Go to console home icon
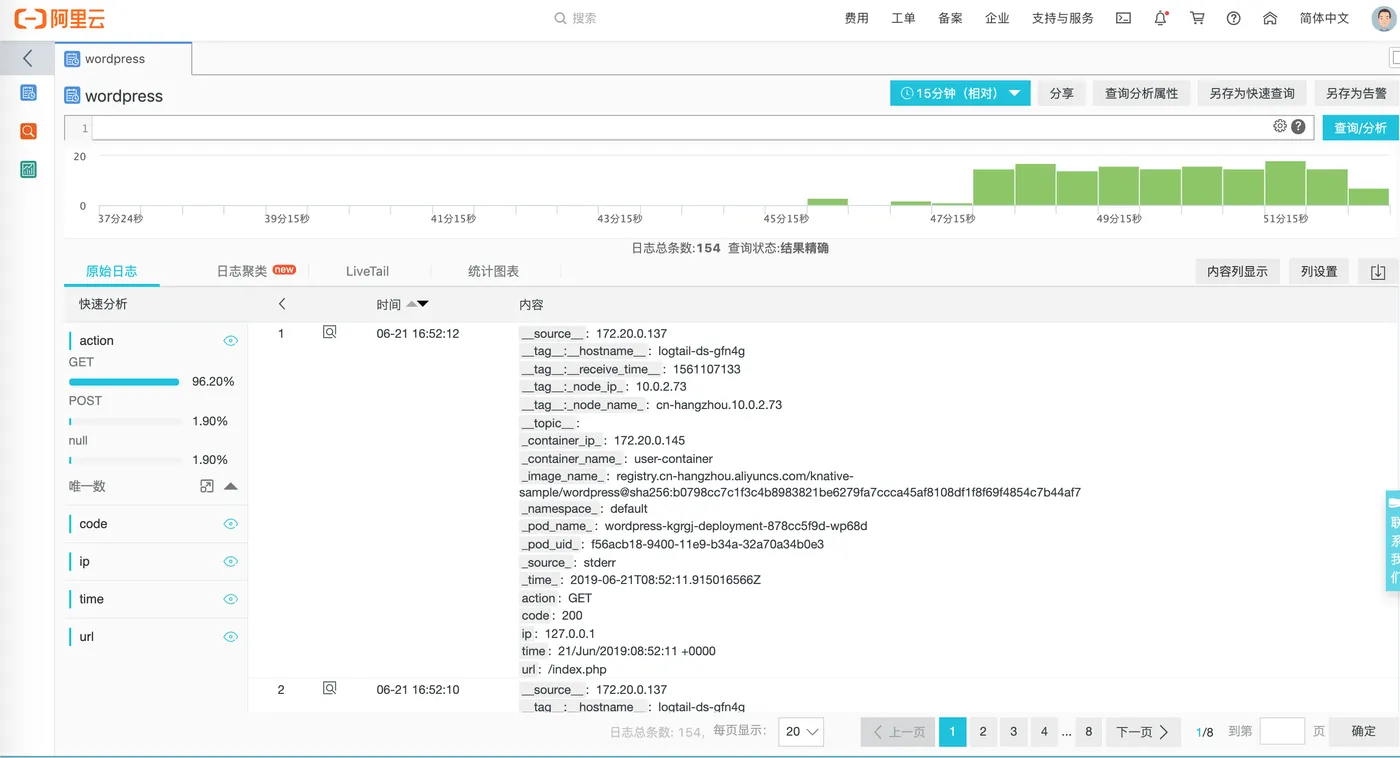This screenshot has height=758, width=1400. pyautogui.click(x=1270, y=18)
